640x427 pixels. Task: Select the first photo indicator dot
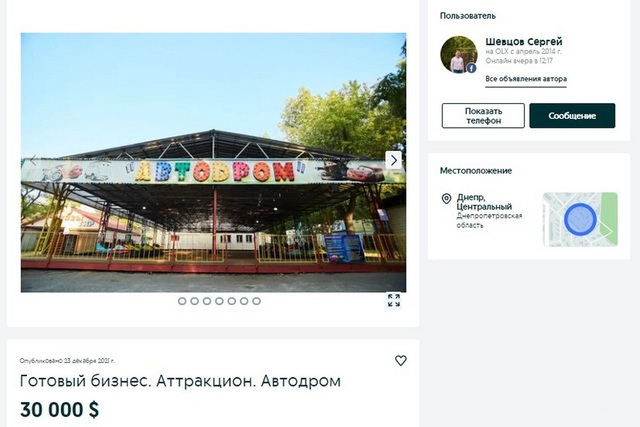182,301
